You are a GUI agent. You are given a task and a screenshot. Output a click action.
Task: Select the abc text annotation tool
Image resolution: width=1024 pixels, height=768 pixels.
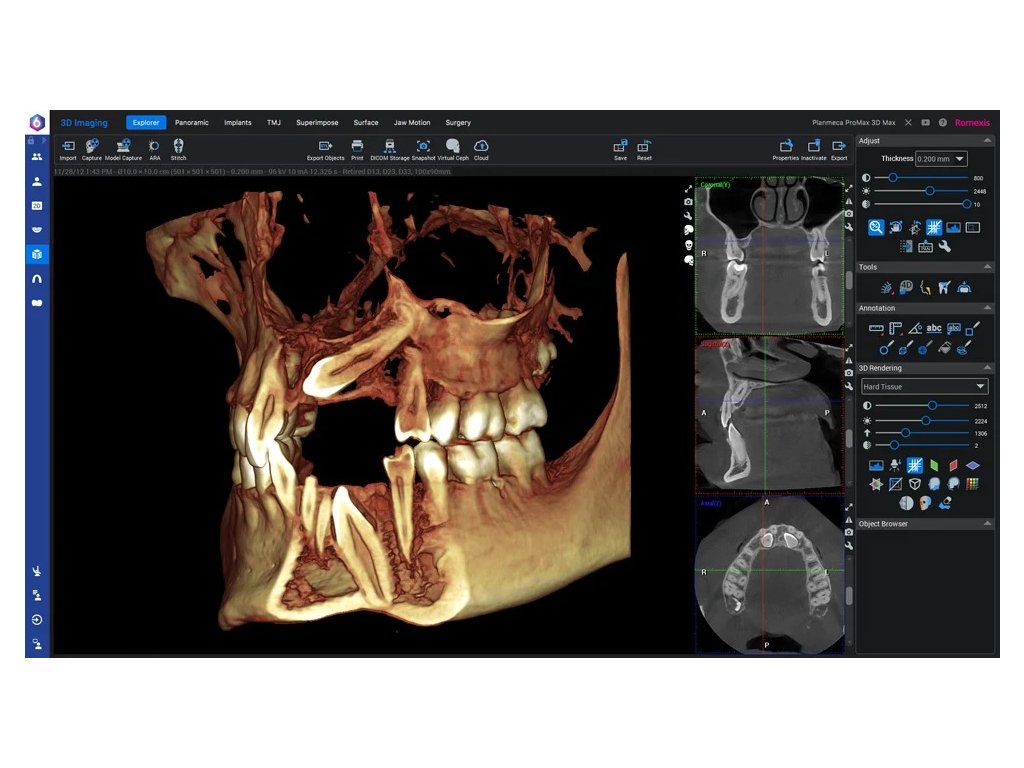[x=934, y=328]
